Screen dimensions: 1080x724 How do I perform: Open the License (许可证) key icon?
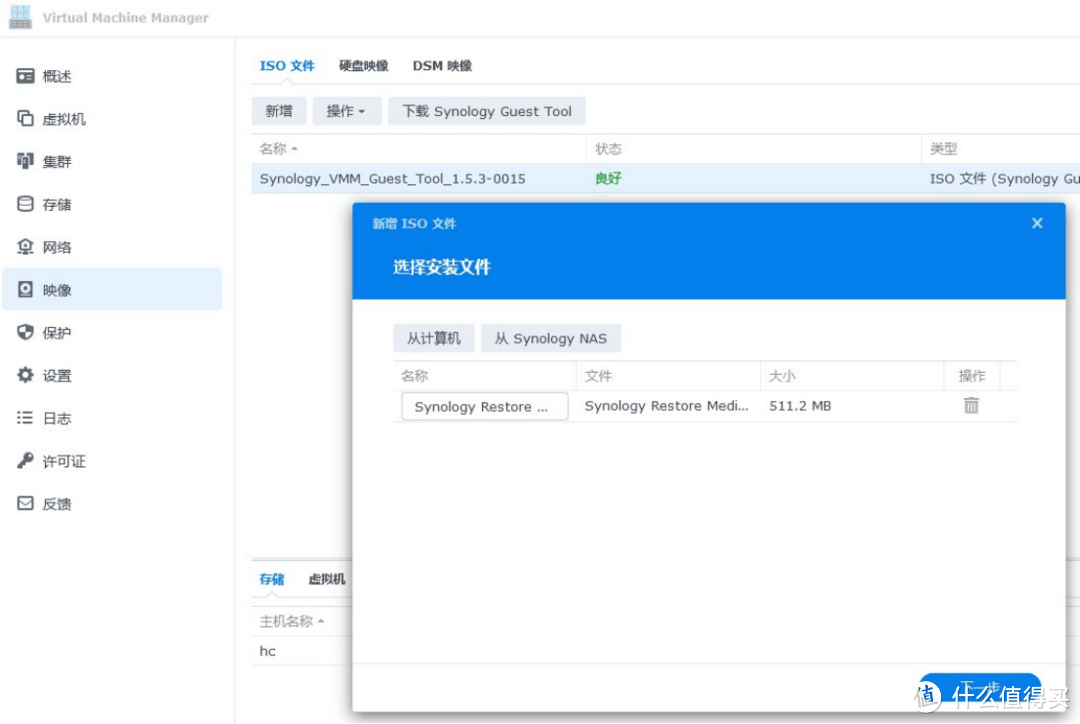tap(26, 461)
